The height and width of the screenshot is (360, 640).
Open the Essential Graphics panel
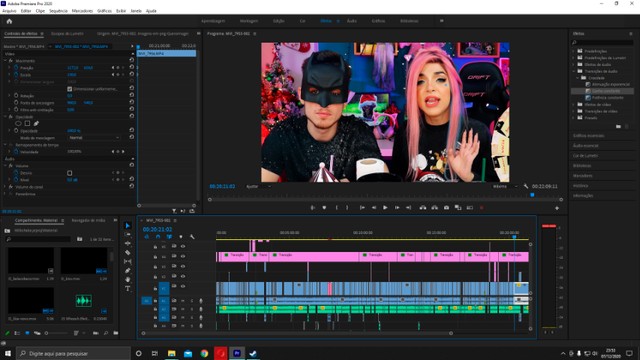coord(589,136)
